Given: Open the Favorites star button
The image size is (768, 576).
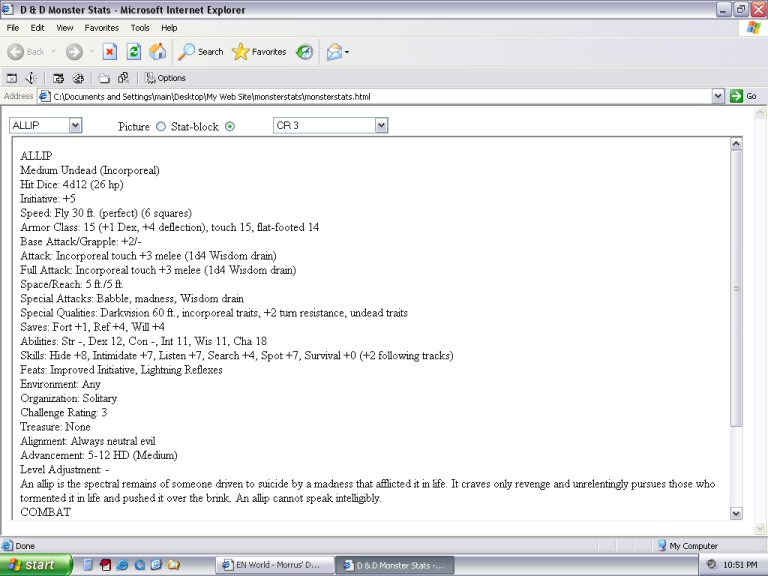Looking at the screenshot, I should click(x=259, y=51).
